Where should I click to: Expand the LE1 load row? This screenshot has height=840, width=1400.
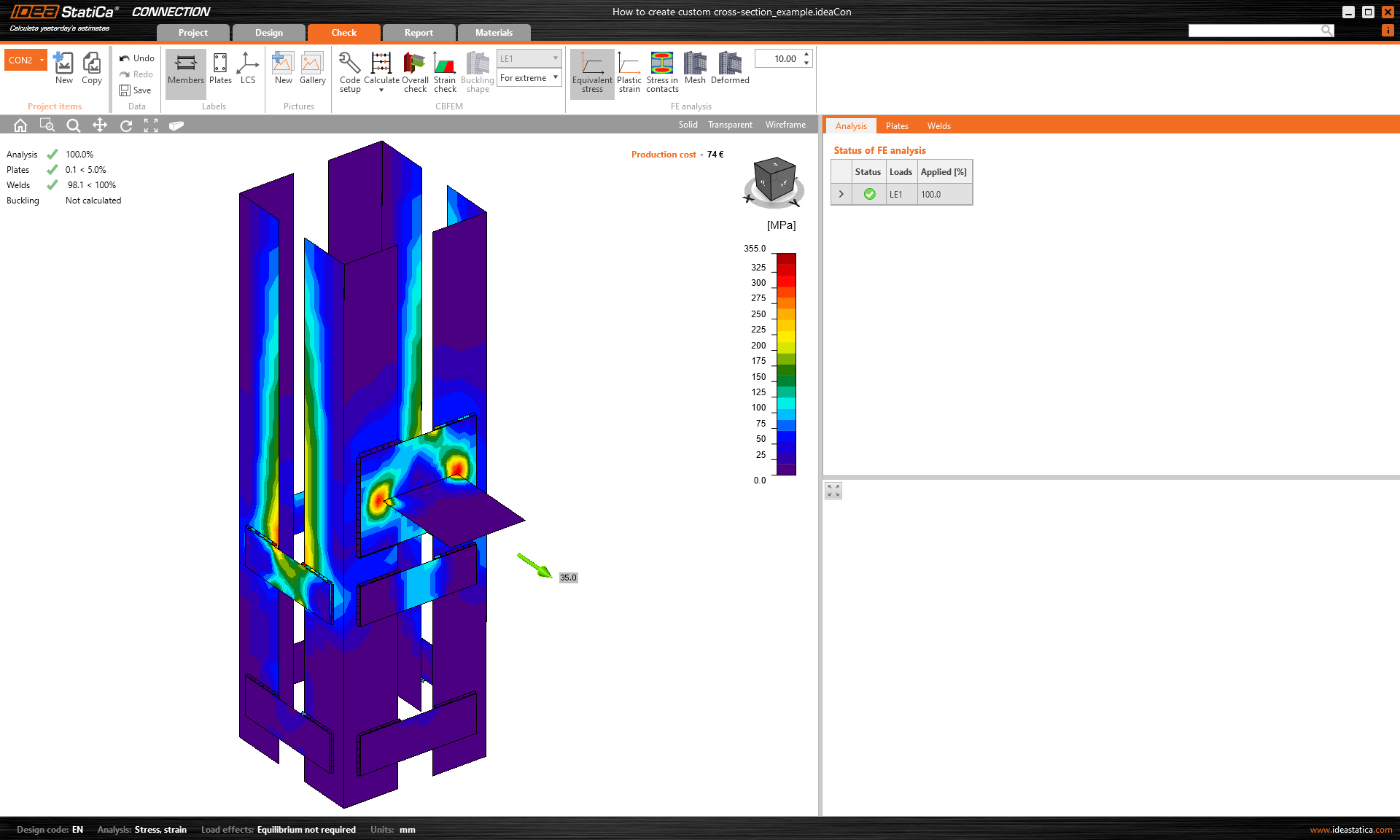(841, 194)
